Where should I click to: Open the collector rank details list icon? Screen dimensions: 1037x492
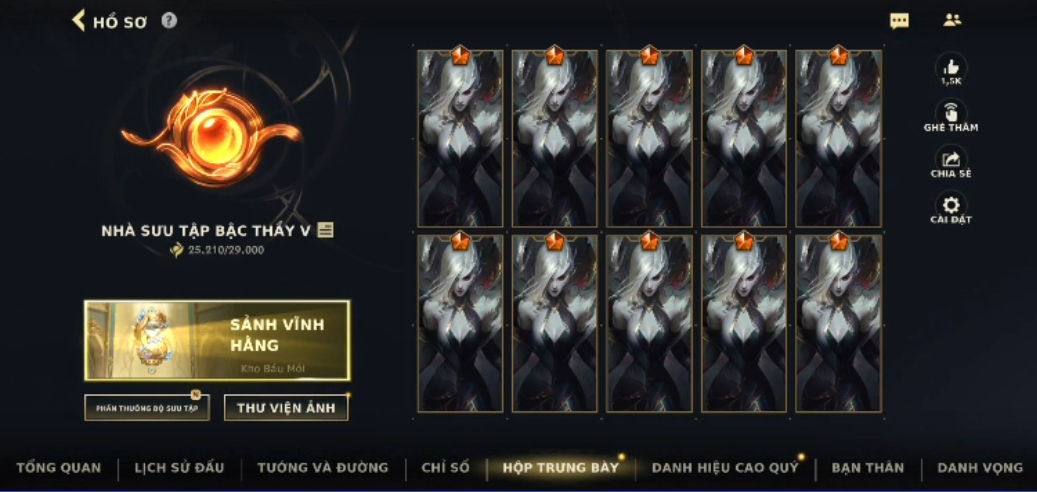(325, 230)
